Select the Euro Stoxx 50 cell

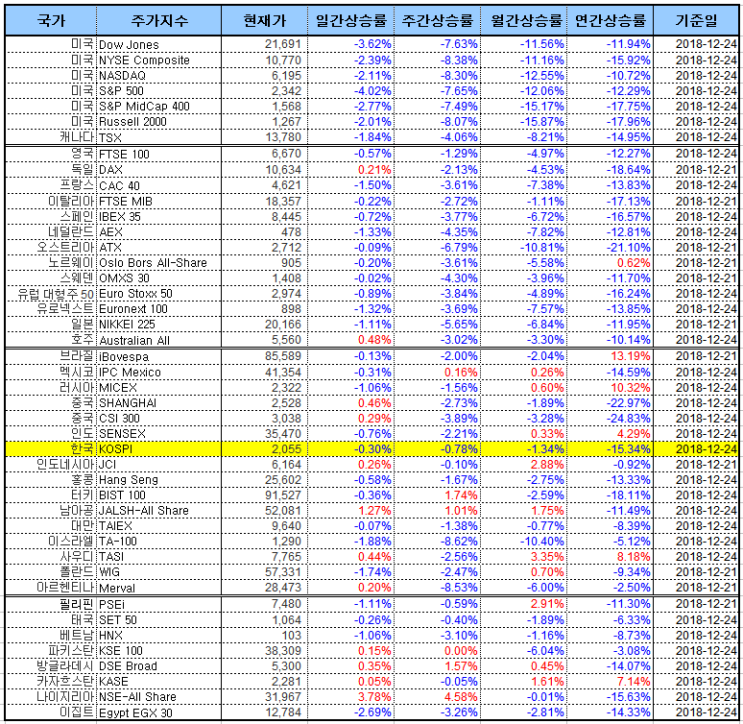[x=159, y=293]
